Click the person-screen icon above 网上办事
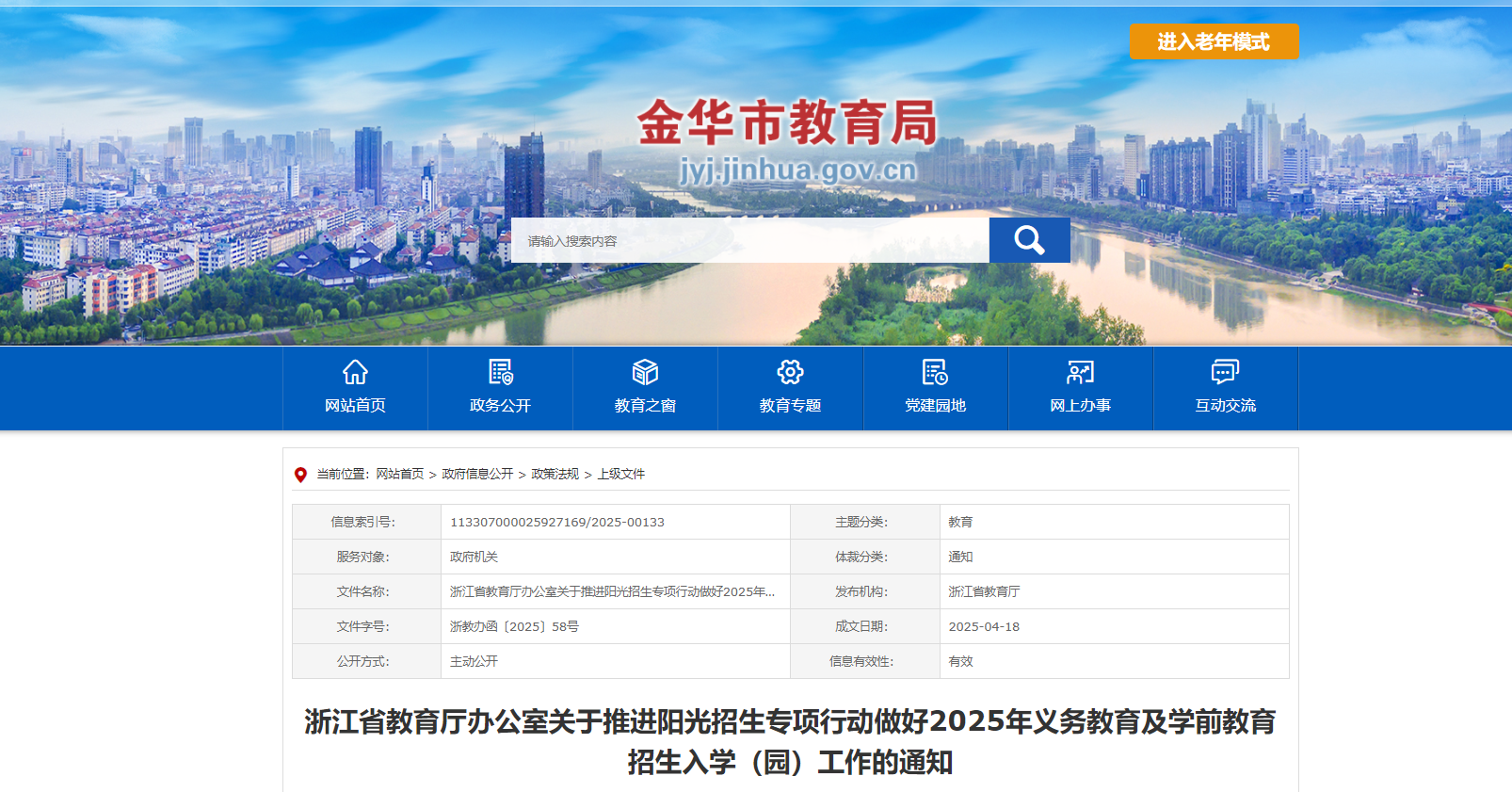 point(1080,372)
